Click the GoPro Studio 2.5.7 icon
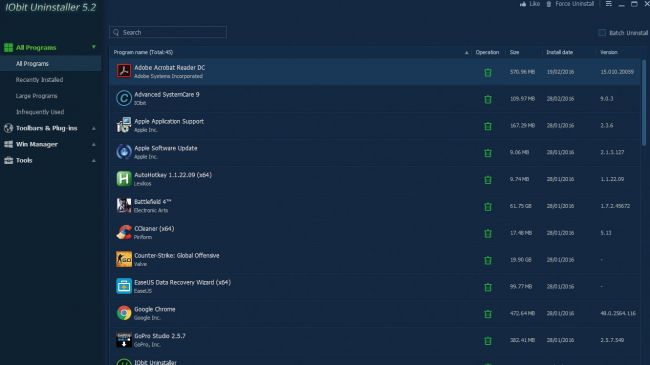 tap(124, 340)
